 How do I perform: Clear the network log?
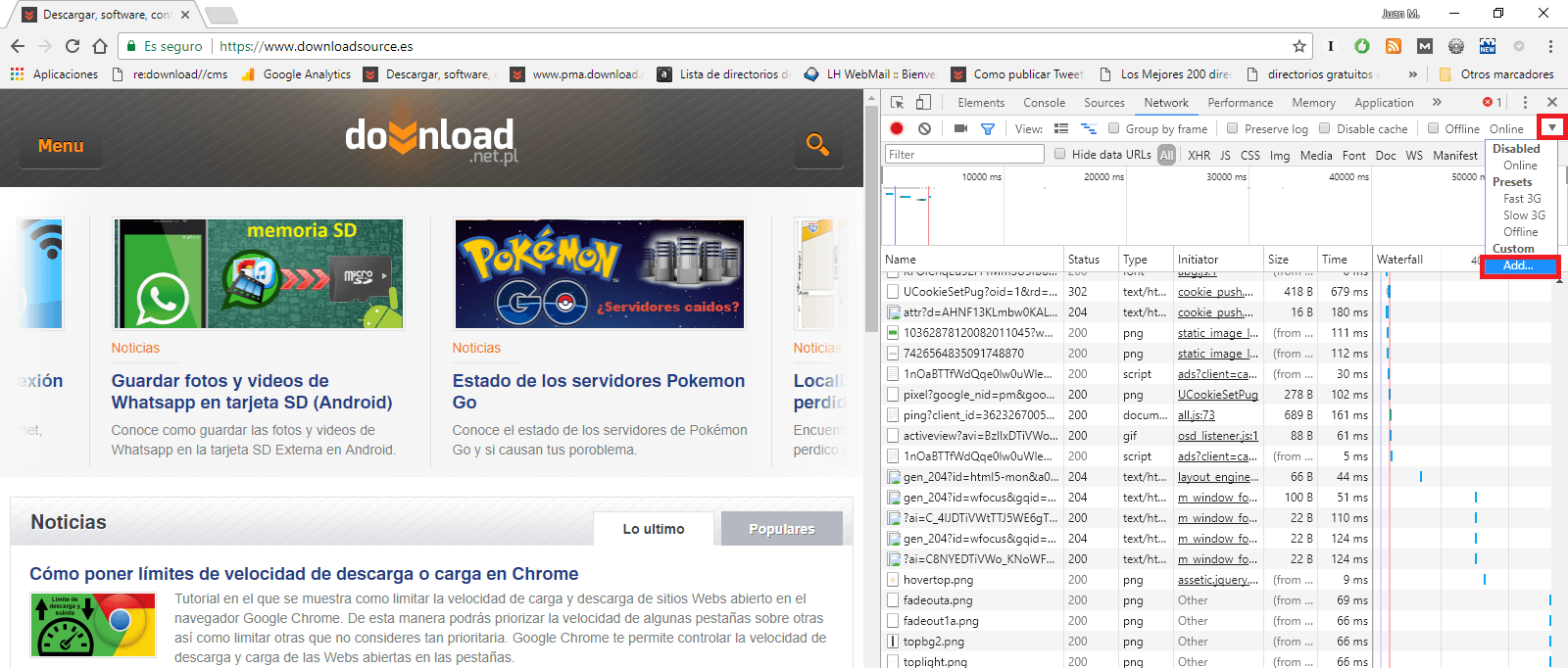tap(924, 128)
